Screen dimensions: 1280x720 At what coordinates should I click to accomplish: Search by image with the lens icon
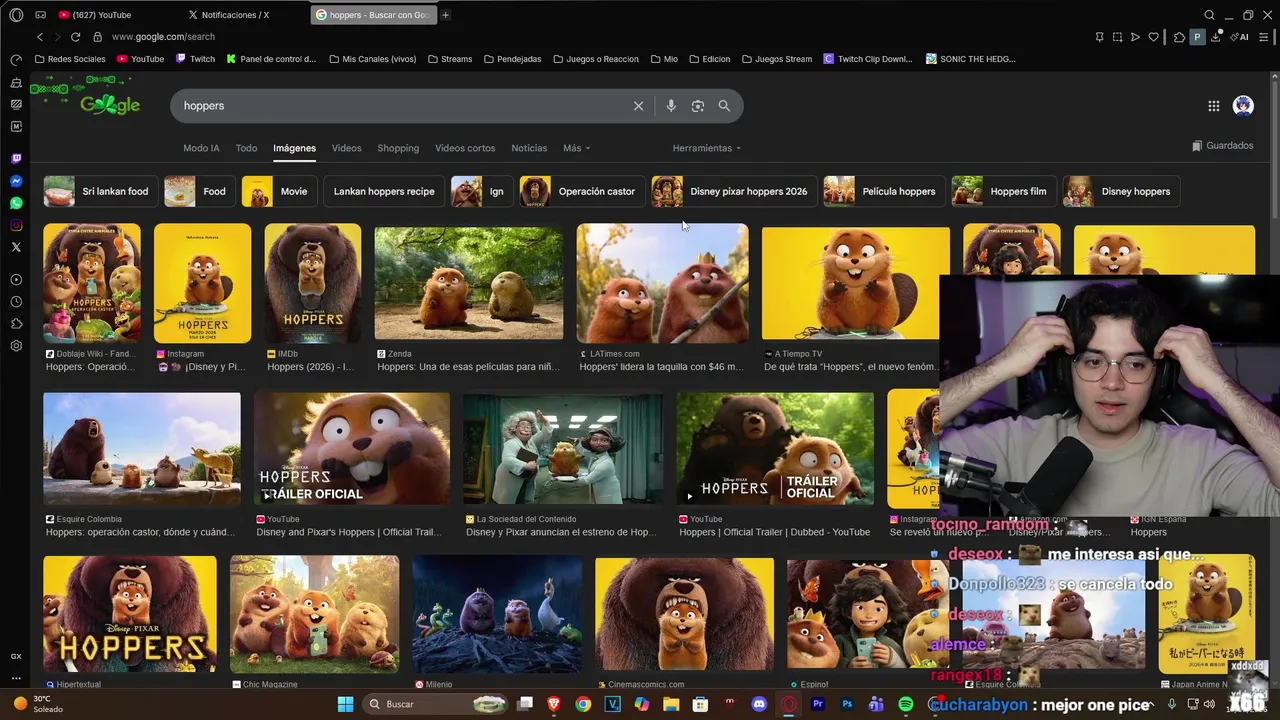(698, 106)
